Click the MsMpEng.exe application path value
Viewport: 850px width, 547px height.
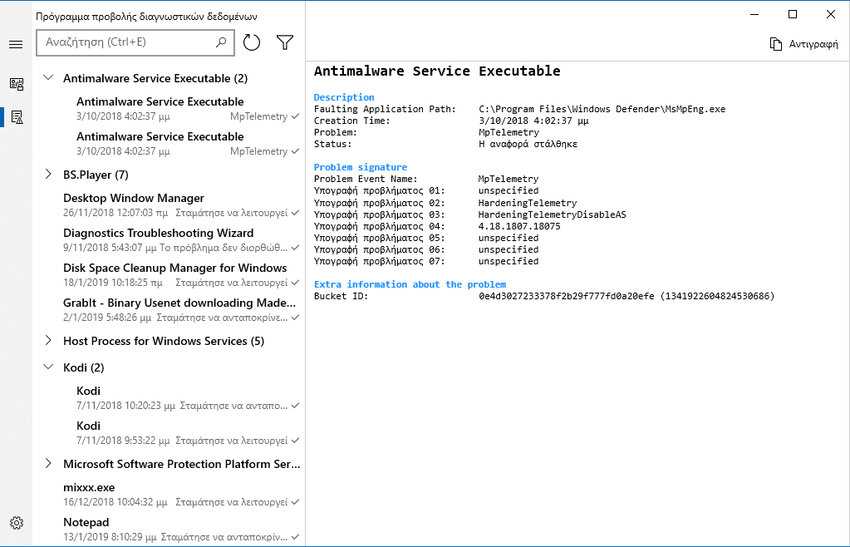click(x=602, y=109)
